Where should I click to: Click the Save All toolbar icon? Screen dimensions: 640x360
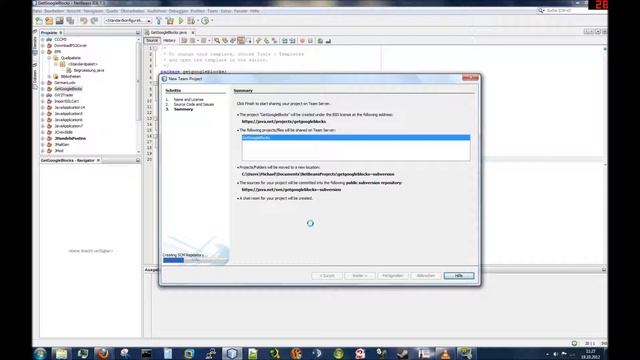pos(70,20)
